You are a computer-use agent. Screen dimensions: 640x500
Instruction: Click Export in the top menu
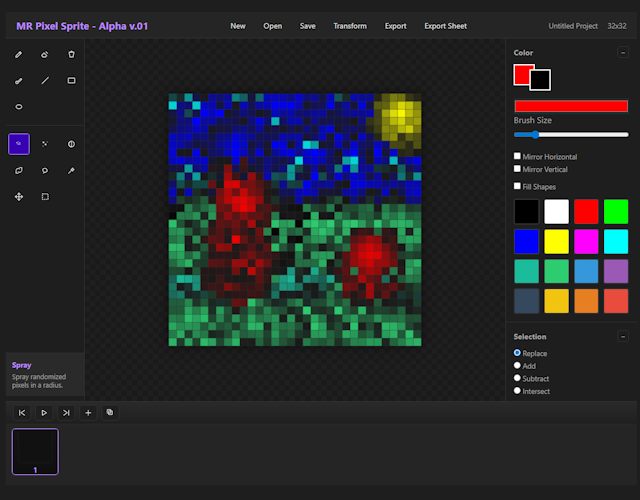pyautogui.click(x=396, y=26)
